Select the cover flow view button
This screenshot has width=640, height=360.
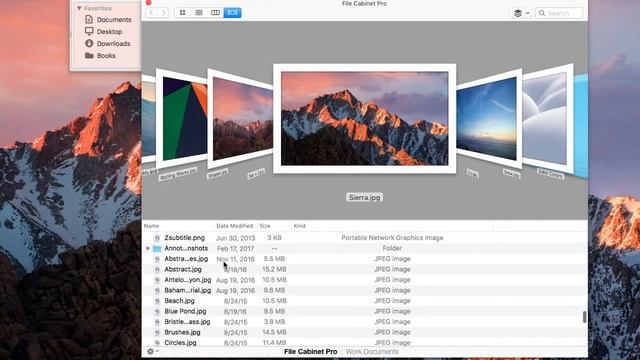[232, 13]
